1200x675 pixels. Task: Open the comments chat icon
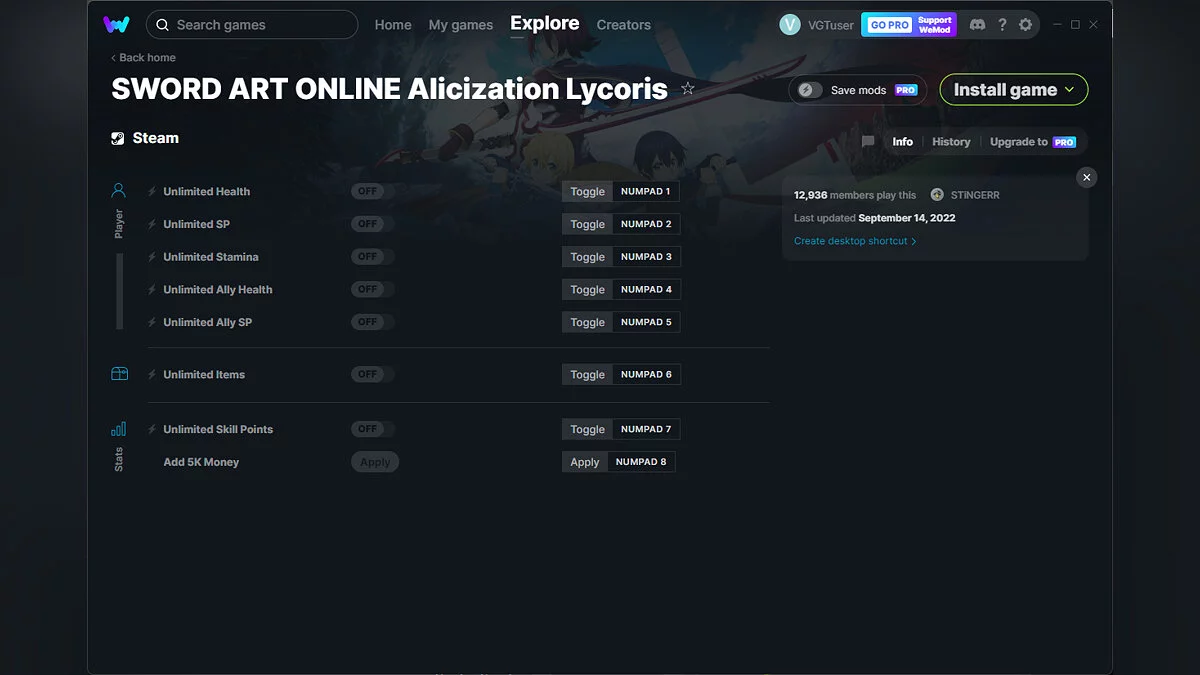tap(868, 142)
